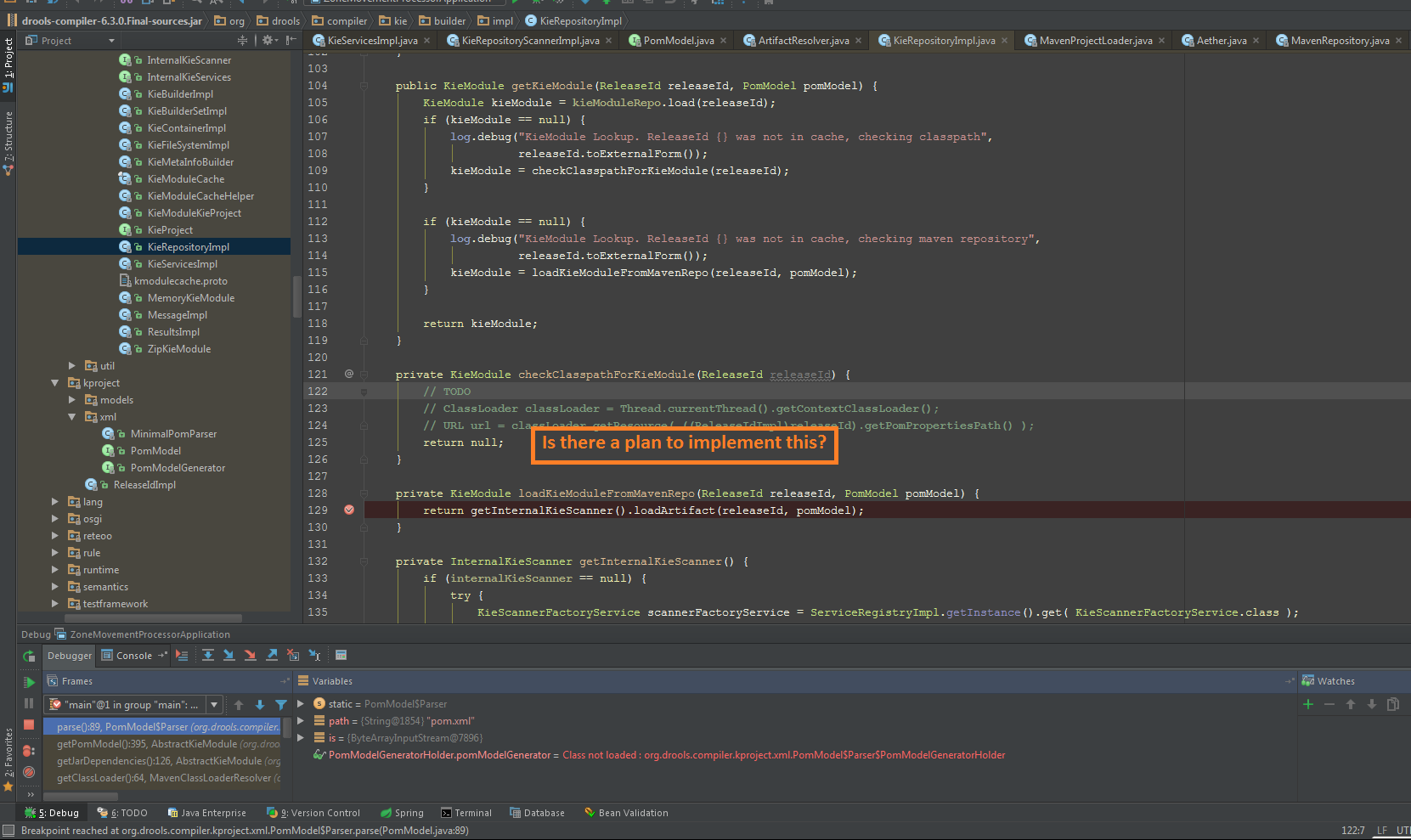Viewport: 1411px width, 840px height.
Task: Collapse the 'kproject' package folder
Action: pyautogui.click(x=55, y=383)
